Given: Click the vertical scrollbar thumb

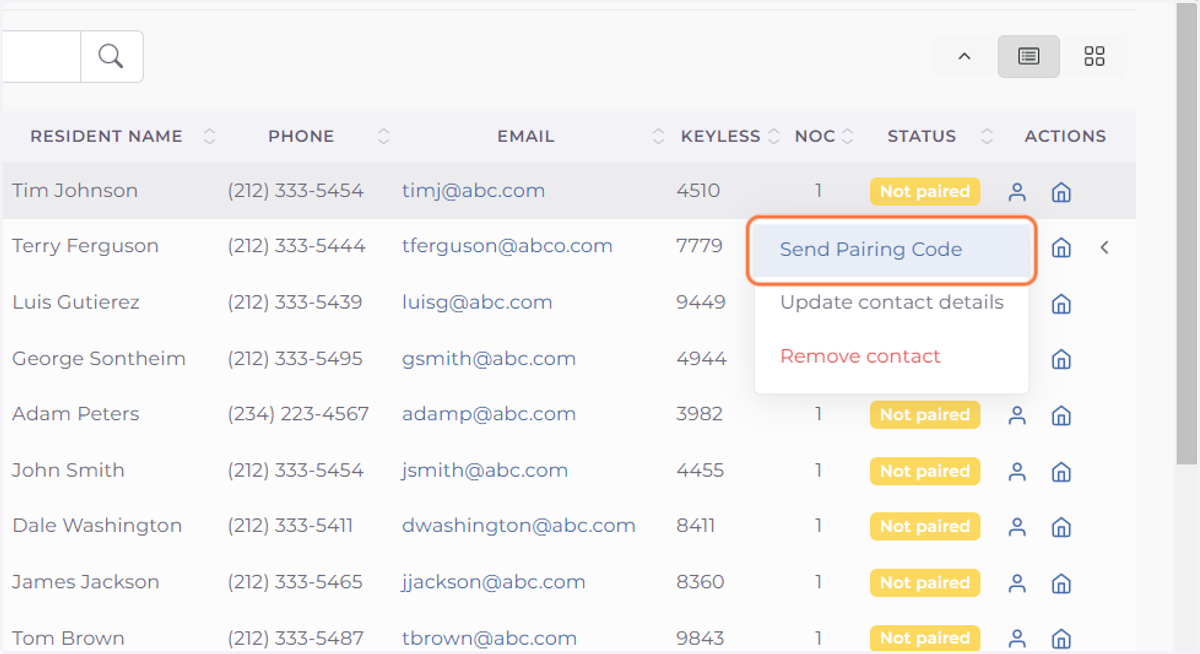Looking at the screenshot, I should [x=1186, y=235].
